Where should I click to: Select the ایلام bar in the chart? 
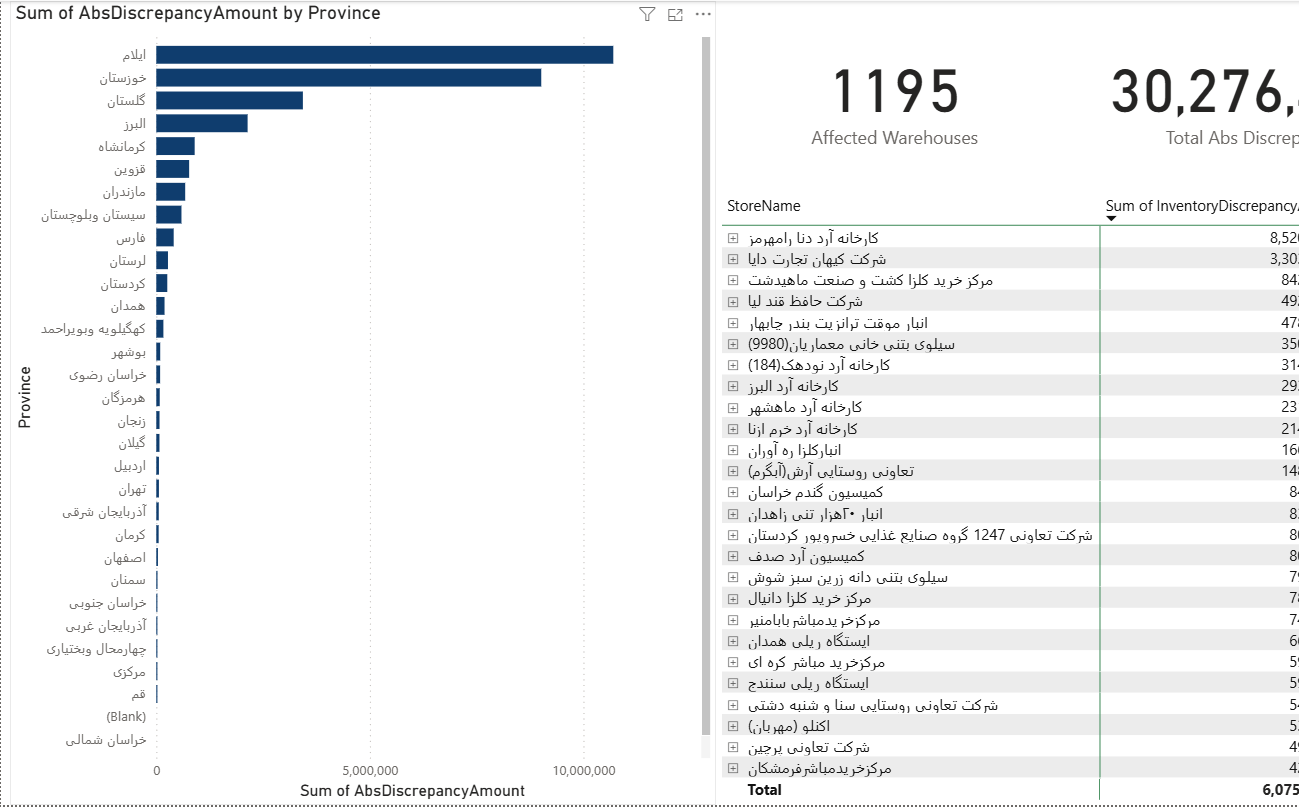pyautogui.click(x=384, y=55)
